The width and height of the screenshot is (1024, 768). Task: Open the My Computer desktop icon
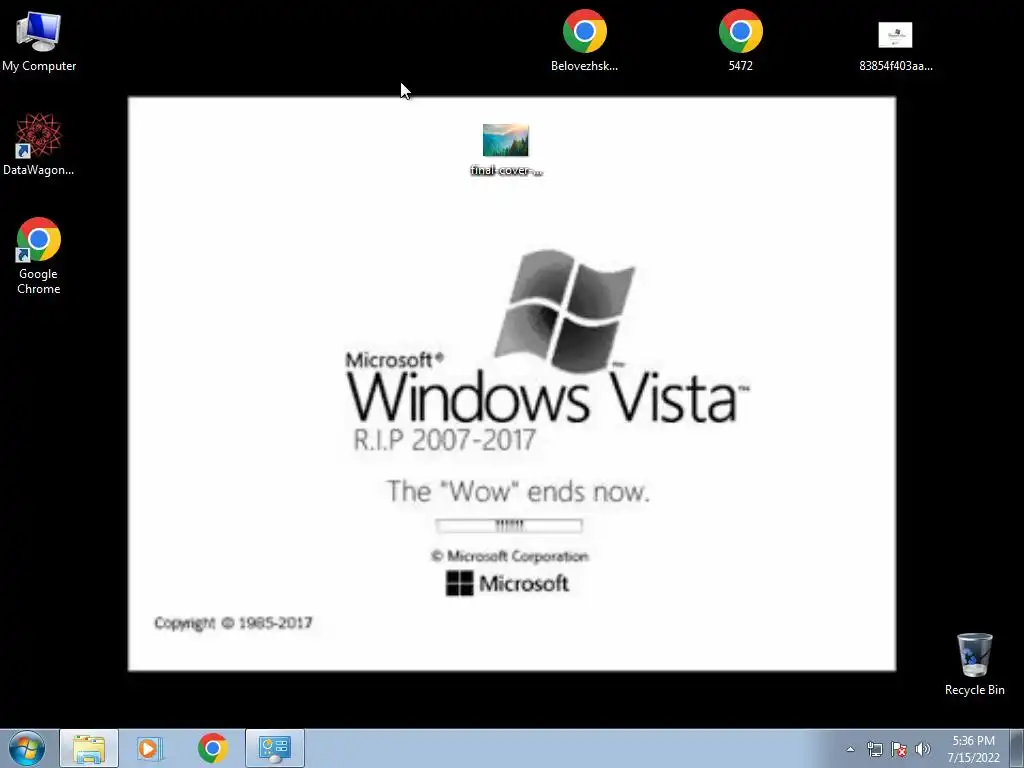[x=39, y=40]
